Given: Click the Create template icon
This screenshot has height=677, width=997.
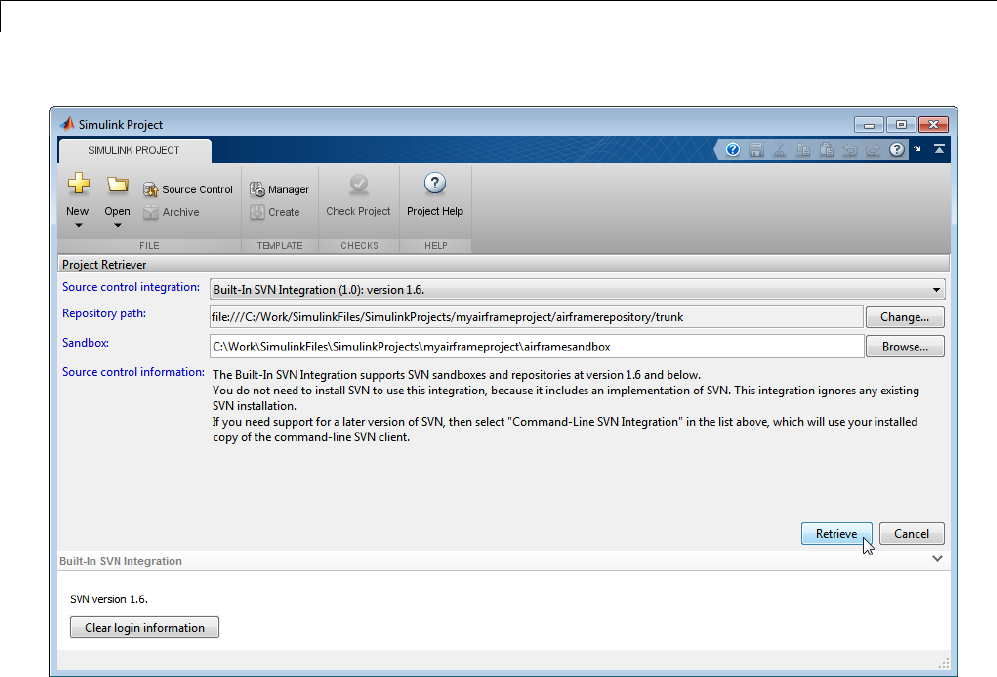Looking at the screenshot, I should 257,212.
